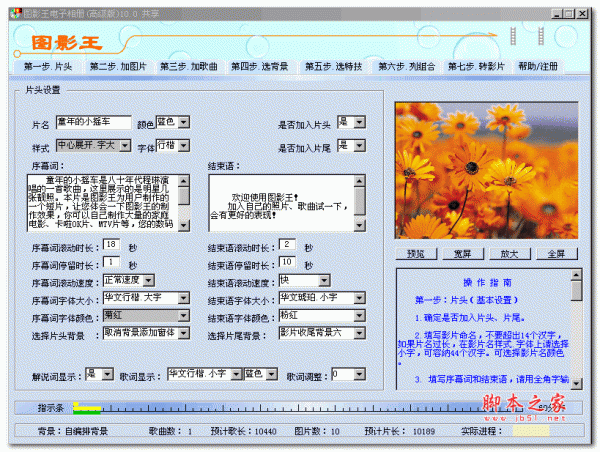Click the 序幕词滚动时长 field
Screen dimensions: 600x452
111,245
